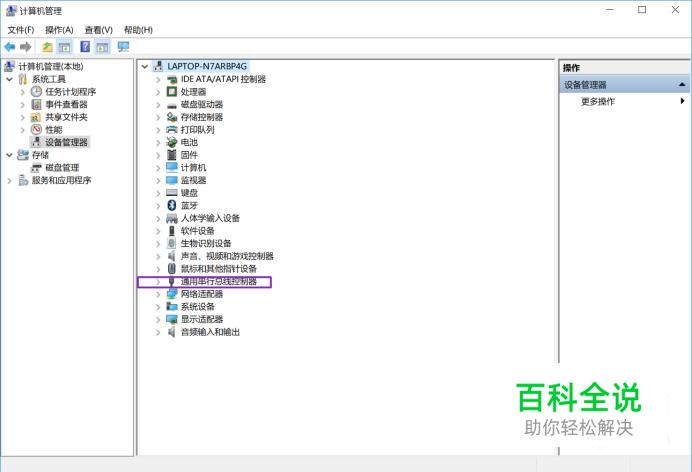Image resolution: width=692 pixels, height=472 pixels.
Task: Click the 固件 firmware icon
Action: click(172, 155)
